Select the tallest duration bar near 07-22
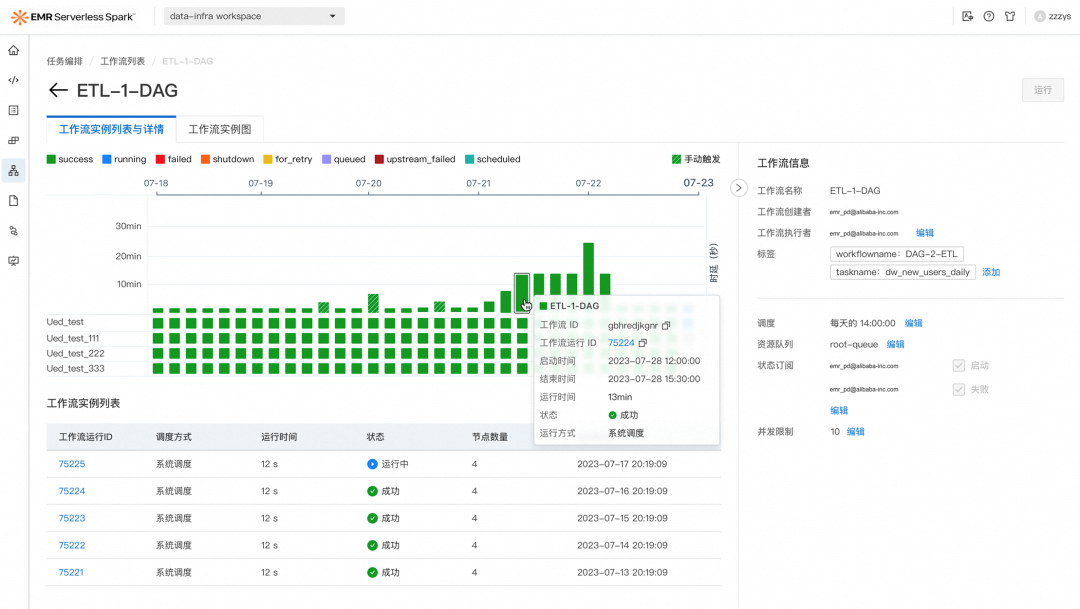 [x=588, y=278]
